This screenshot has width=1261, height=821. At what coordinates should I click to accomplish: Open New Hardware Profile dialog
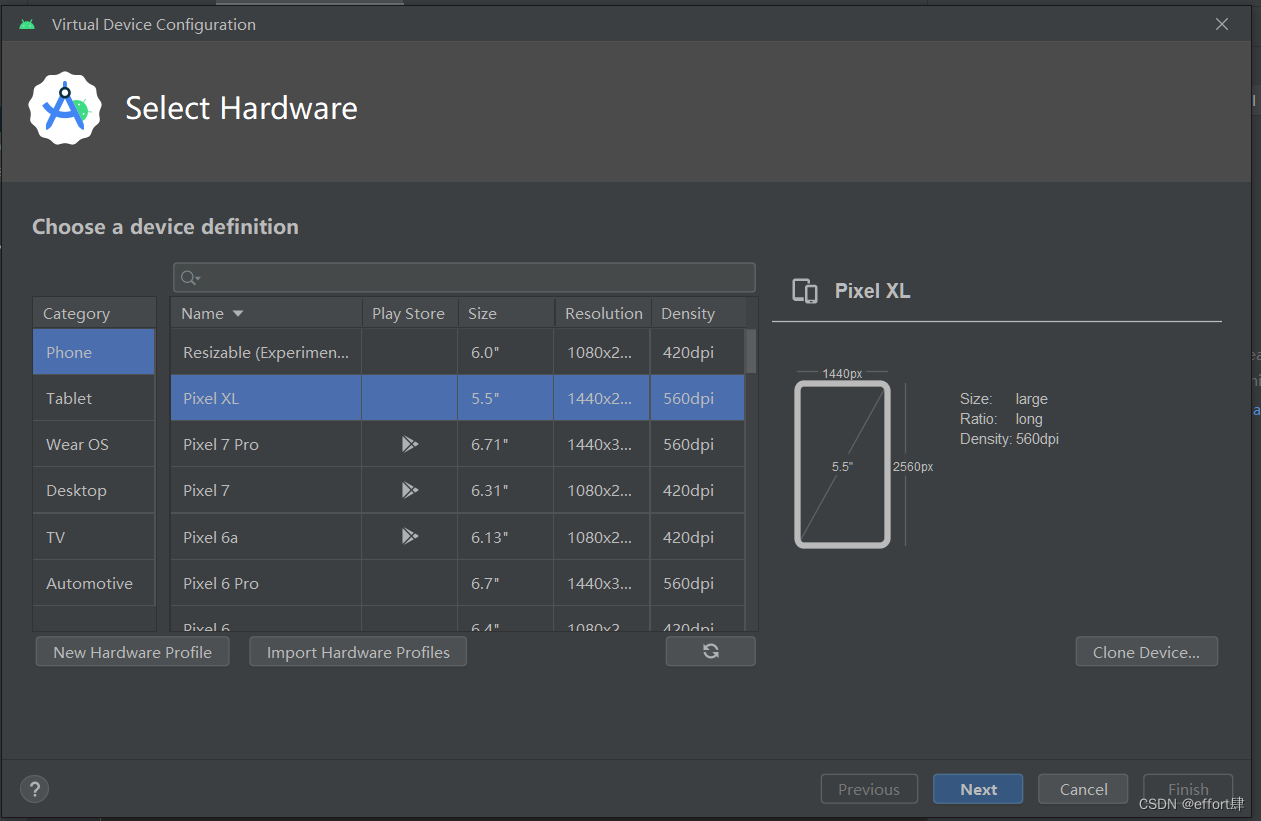[132, 652]
